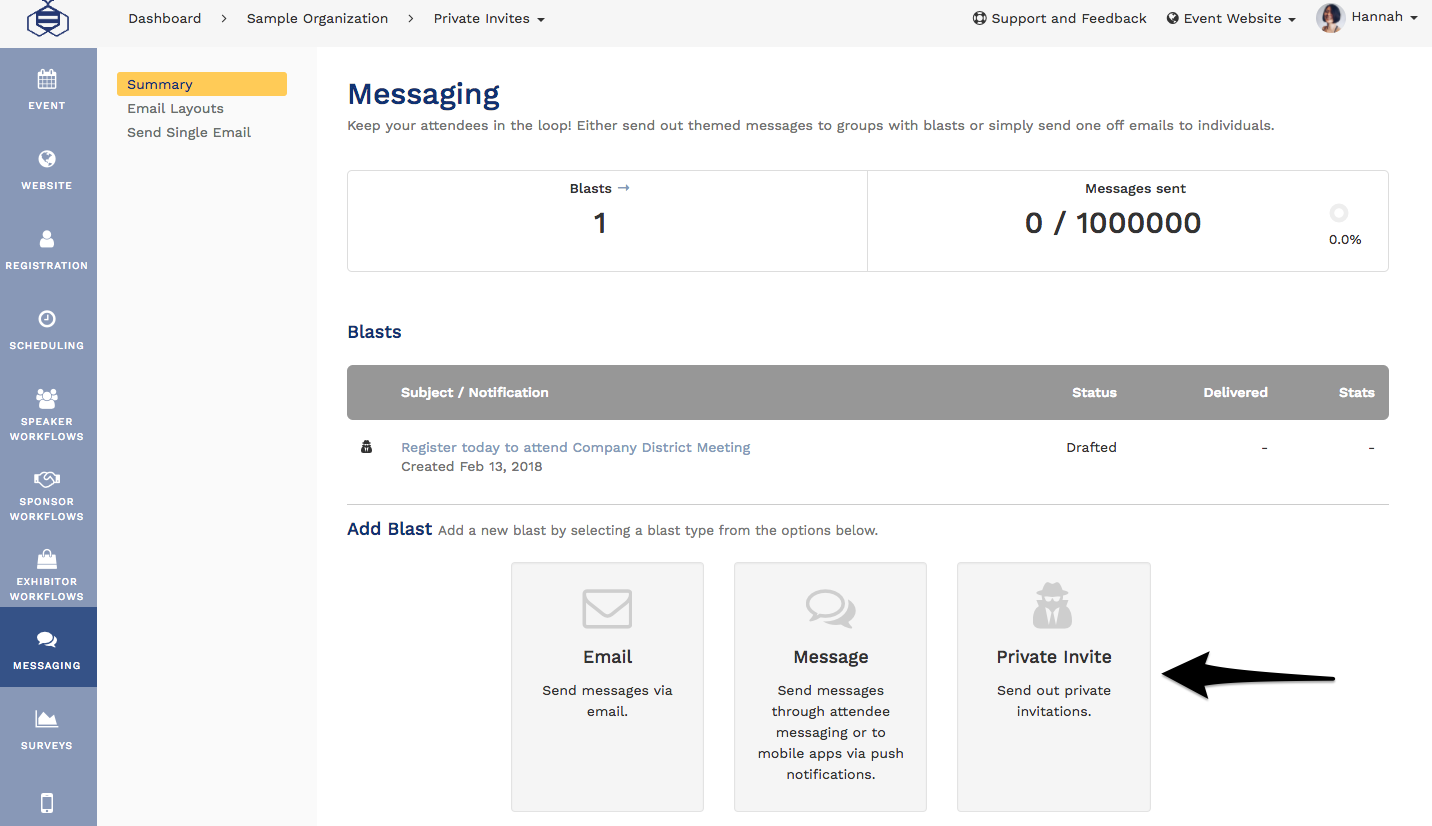Click the lock icon next to the drafted blast
This screenshot has height=826, width=1432.
coord(366,447)
